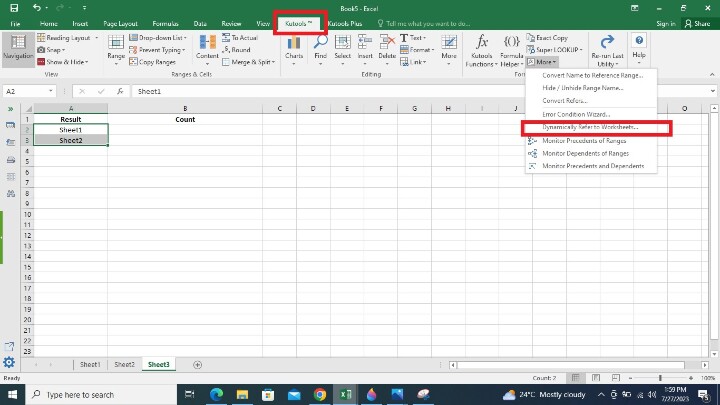Click the To Actual tool
The height and width of the screenshot is (405, 720).
click(240, 38)
